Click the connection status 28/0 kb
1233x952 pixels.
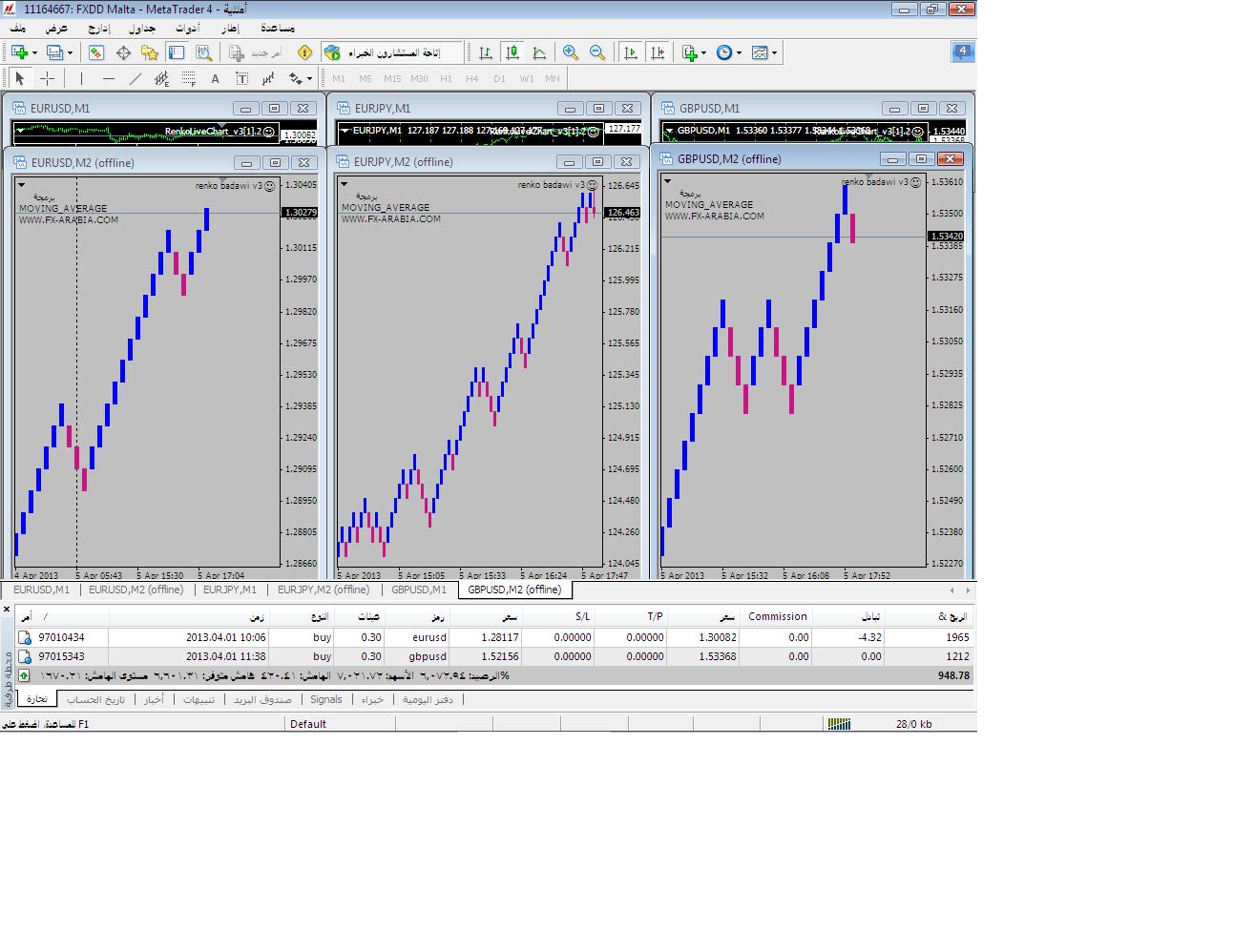(x=913, y=724)
